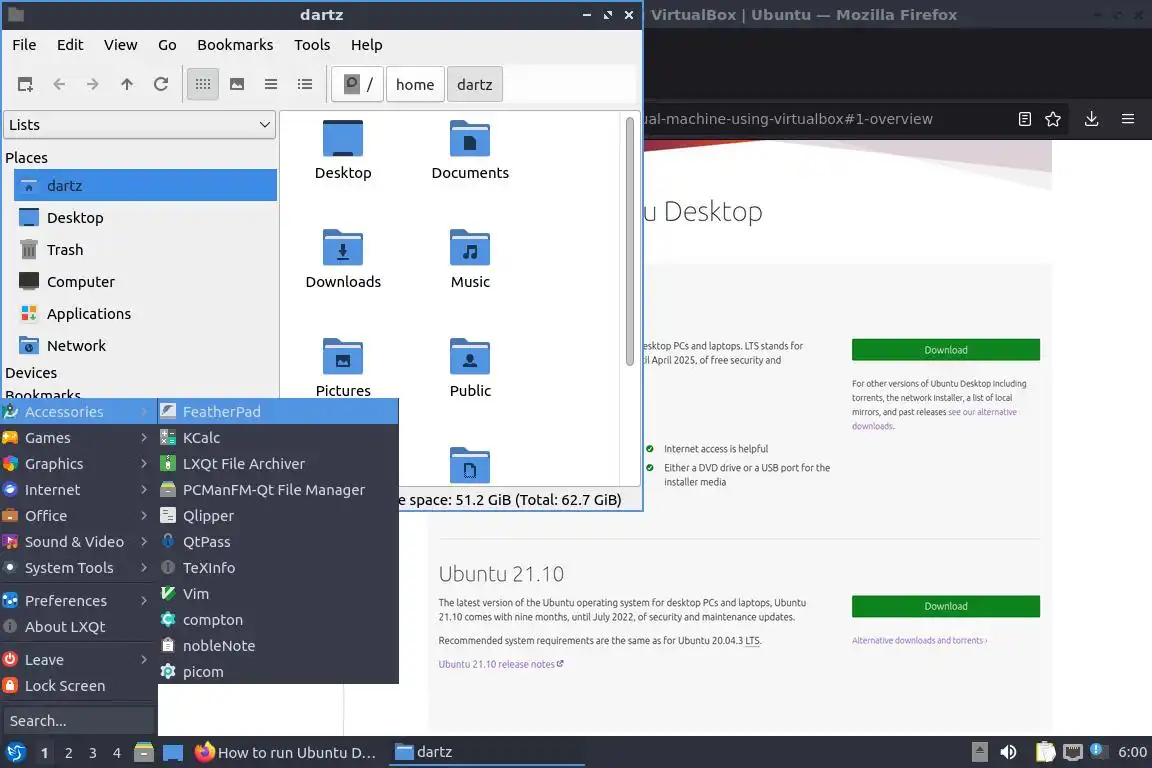The image size is (1152, 768).
Task: Launch Vim editor
Action: (x=278, y=594)
